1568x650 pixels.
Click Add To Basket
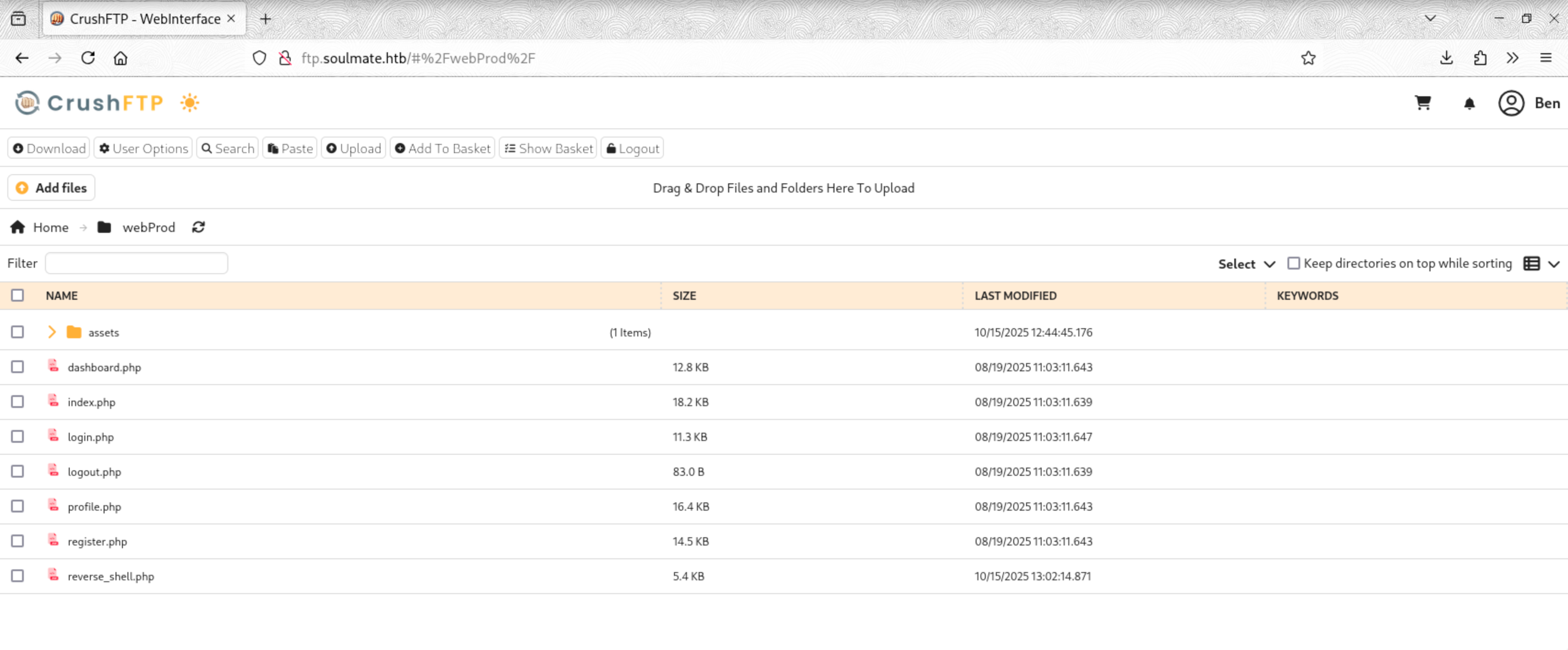[442, 148]
